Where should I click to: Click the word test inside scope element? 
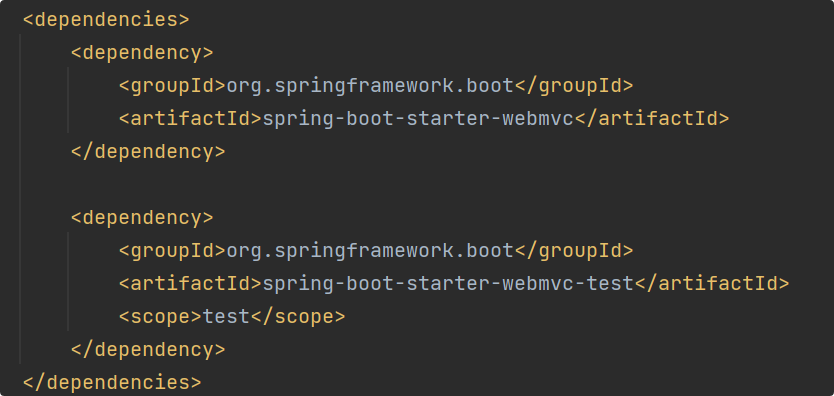(227, 317)
